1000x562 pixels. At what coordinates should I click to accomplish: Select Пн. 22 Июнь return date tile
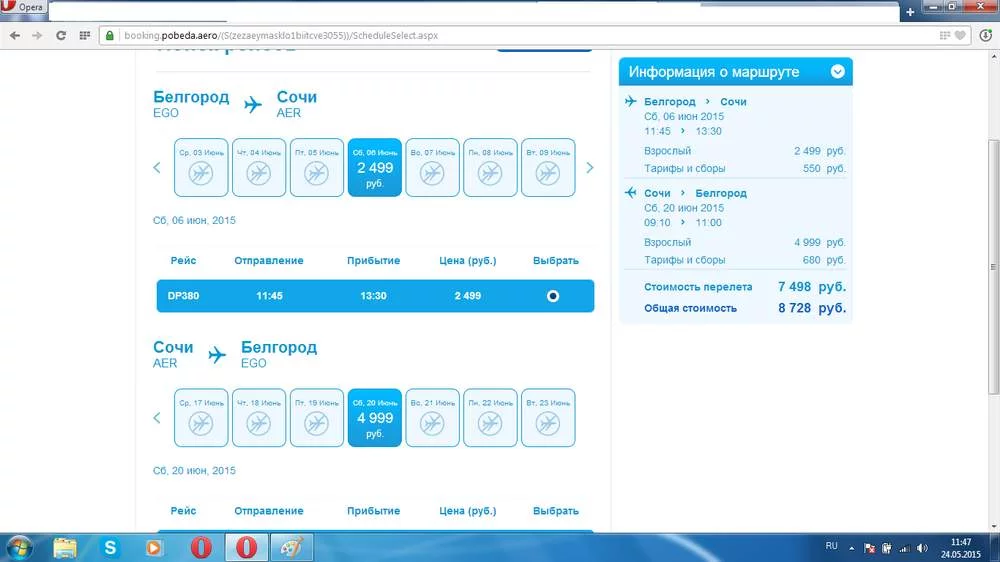[490, 418]
